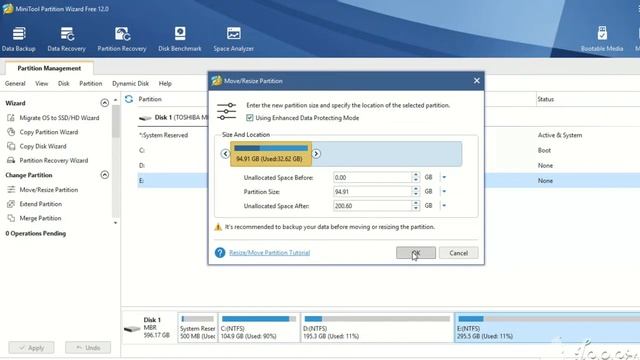640x360 pixels.
Task: Open the Data Recovery tool
Action: pos(67,39)
